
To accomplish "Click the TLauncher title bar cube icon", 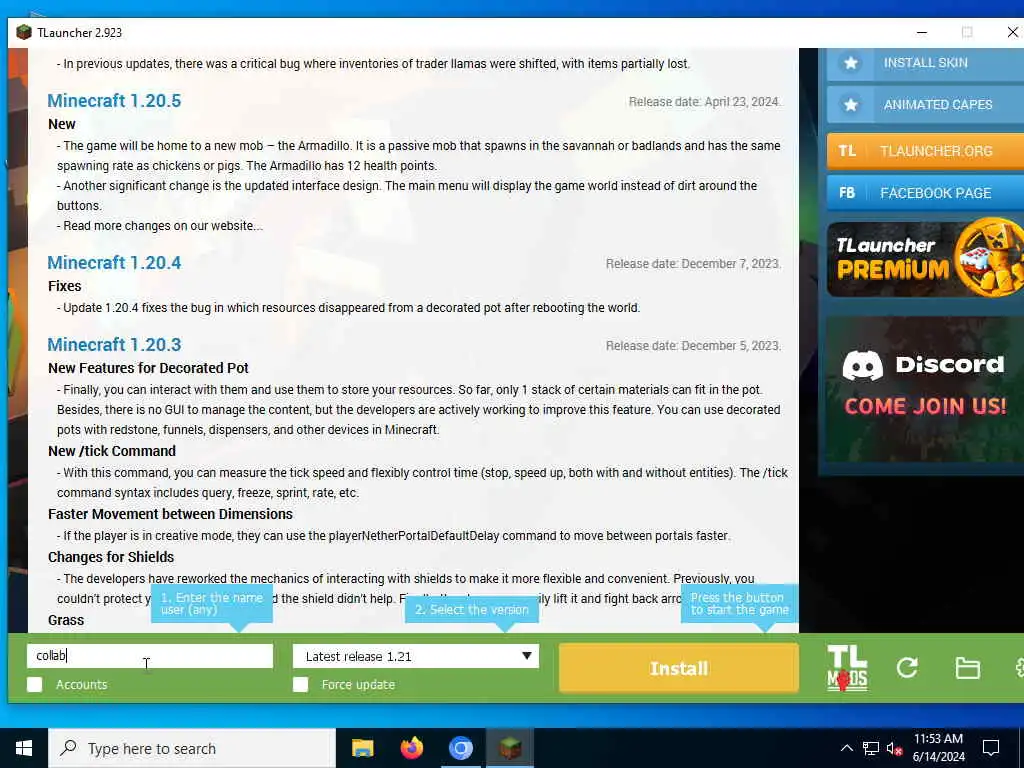I will click(x=24, y=32).
